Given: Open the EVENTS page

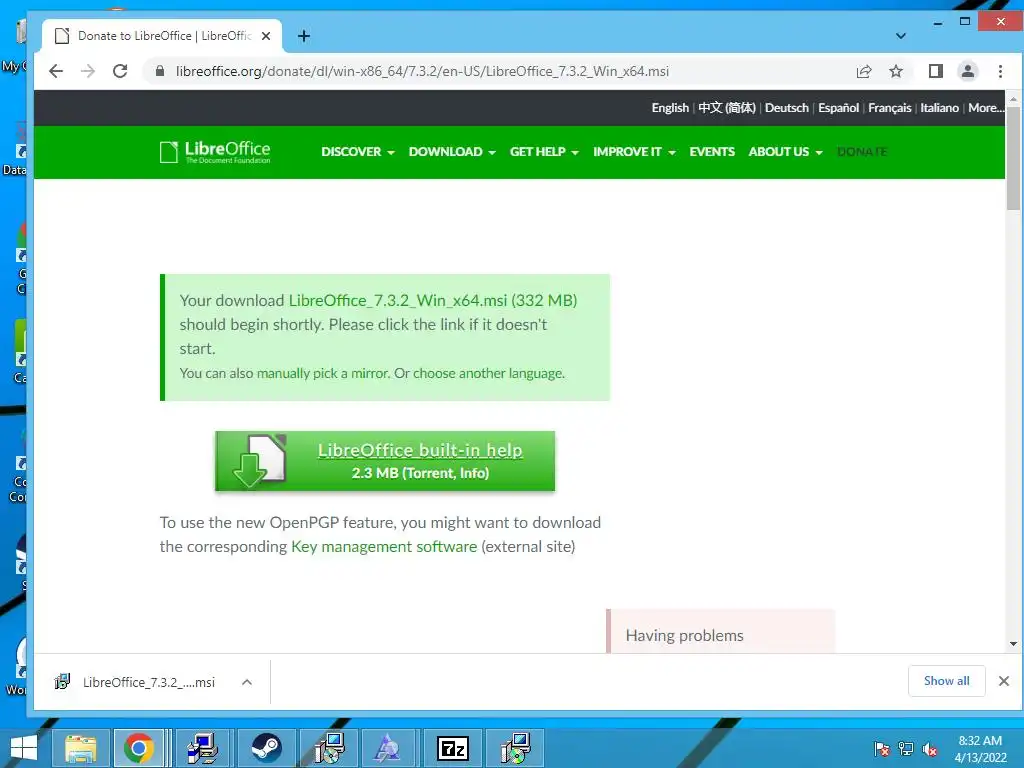Looking at the screenshot, I should [x=712, y=152].
